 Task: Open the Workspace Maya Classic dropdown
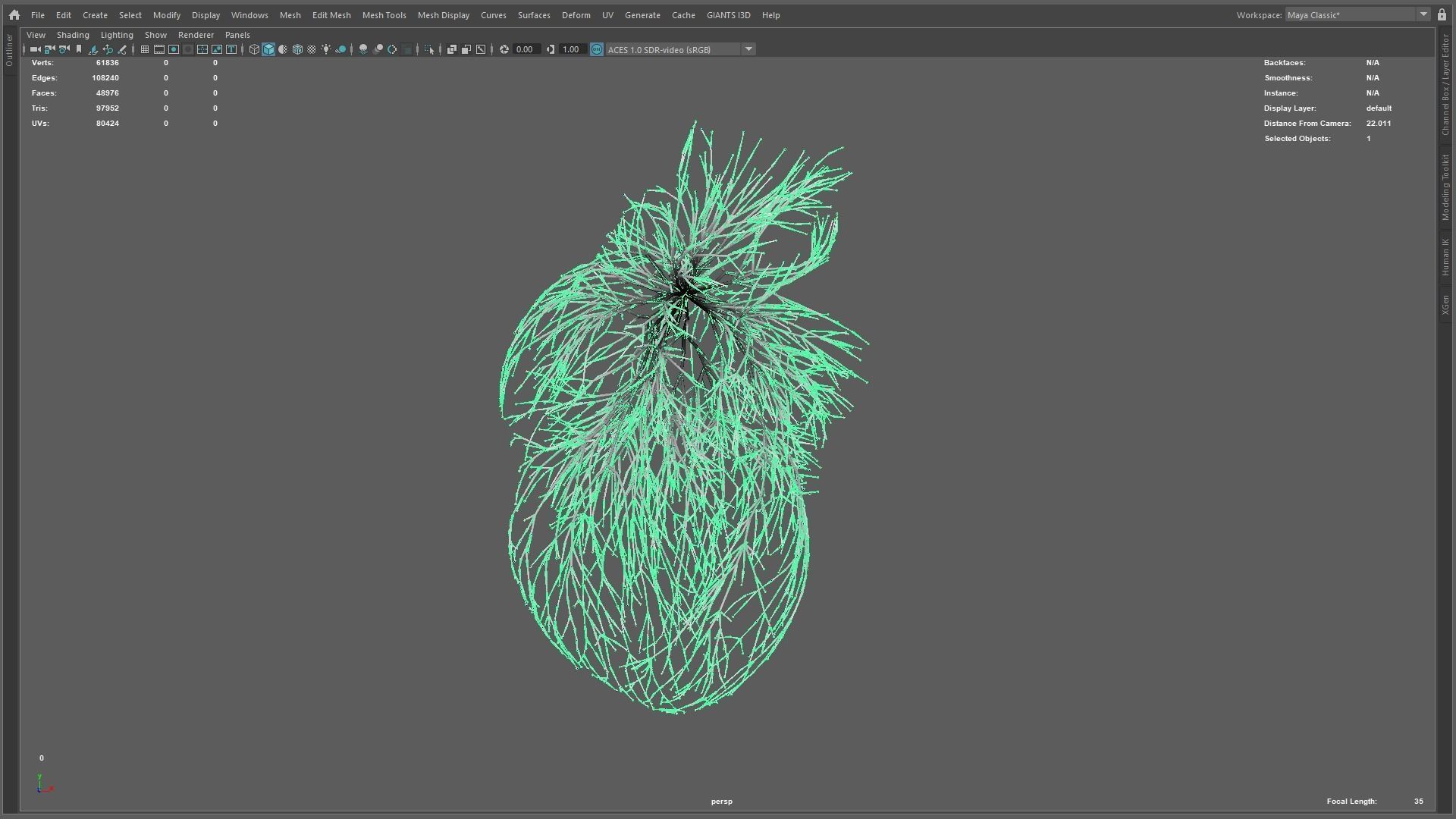pos(1357,14)
